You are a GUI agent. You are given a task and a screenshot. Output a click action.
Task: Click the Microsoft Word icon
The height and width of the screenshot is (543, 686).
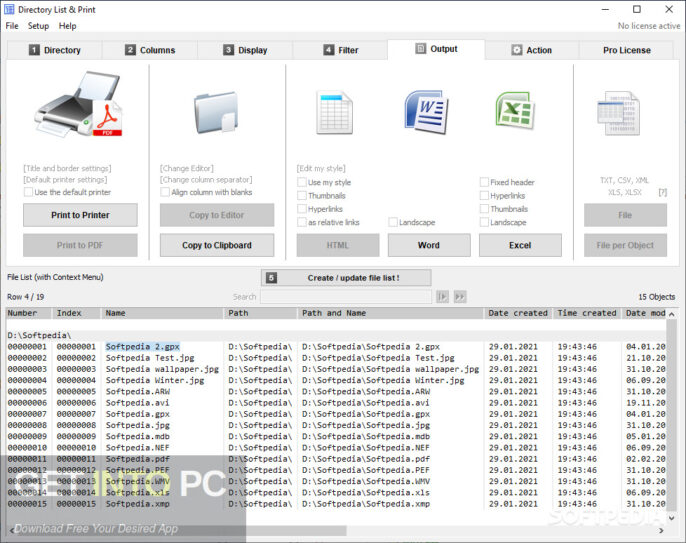426,112
